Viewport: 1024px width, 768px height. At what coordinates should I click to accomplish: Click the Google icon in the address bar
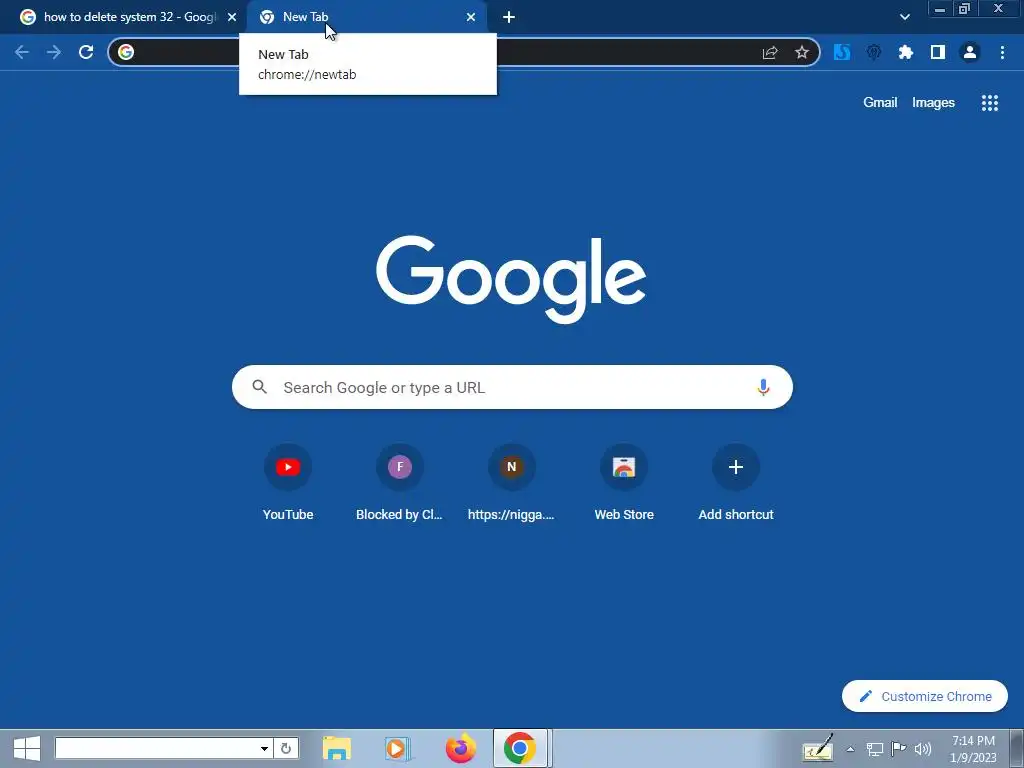tap(126, 52)
